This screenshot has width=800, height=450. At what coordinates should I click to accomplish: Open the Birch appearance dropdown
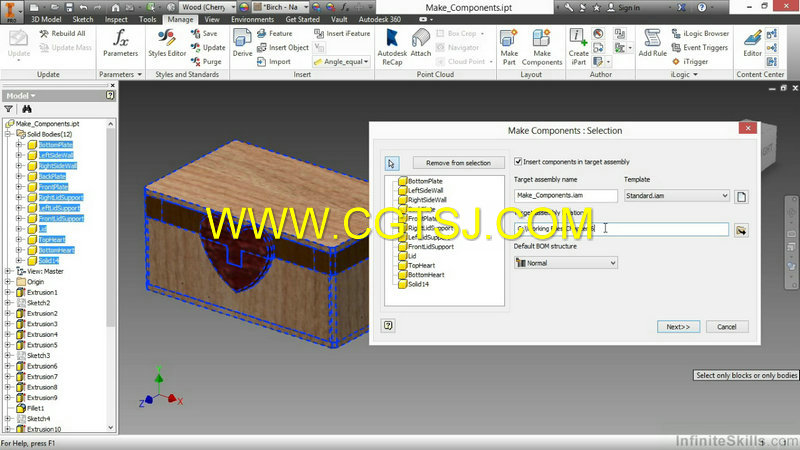pos(306,7)
